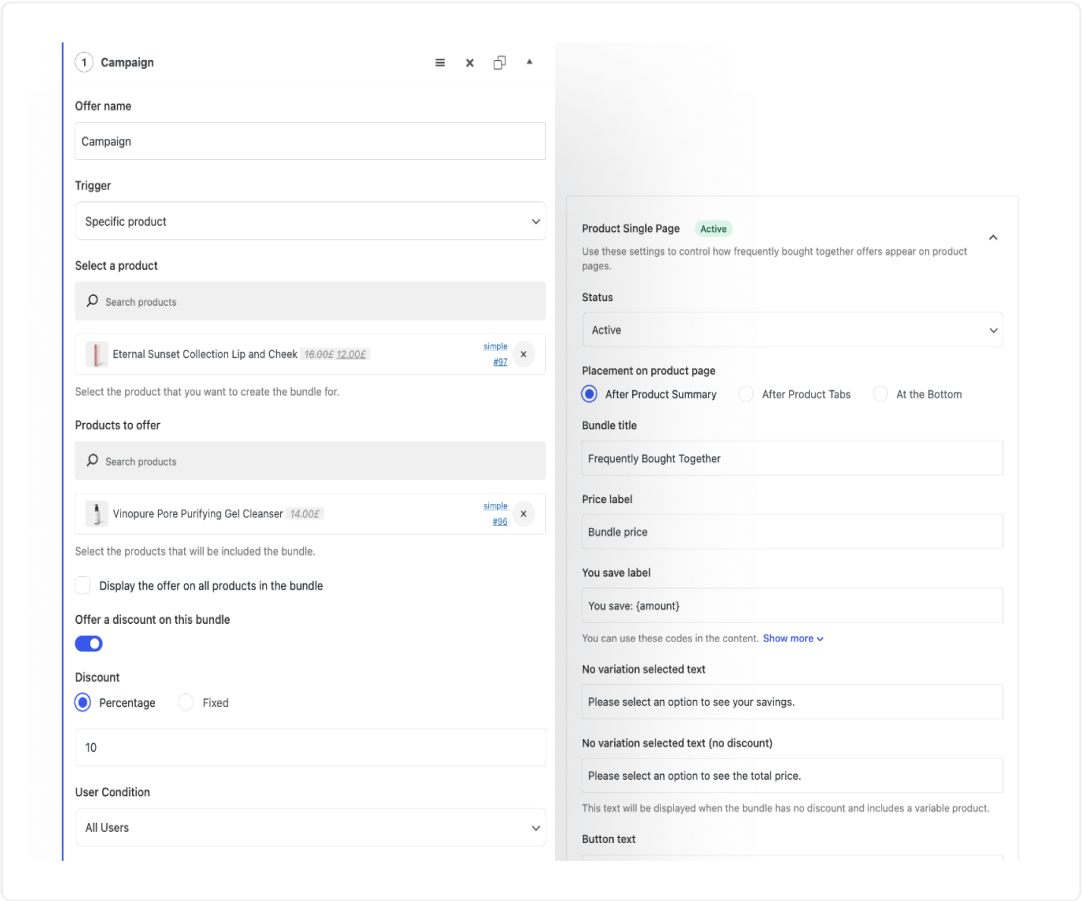The height and width of the screenshot is (901, 1082).
Task: Open the Trigger dropdown
Action: coord(310,221)
